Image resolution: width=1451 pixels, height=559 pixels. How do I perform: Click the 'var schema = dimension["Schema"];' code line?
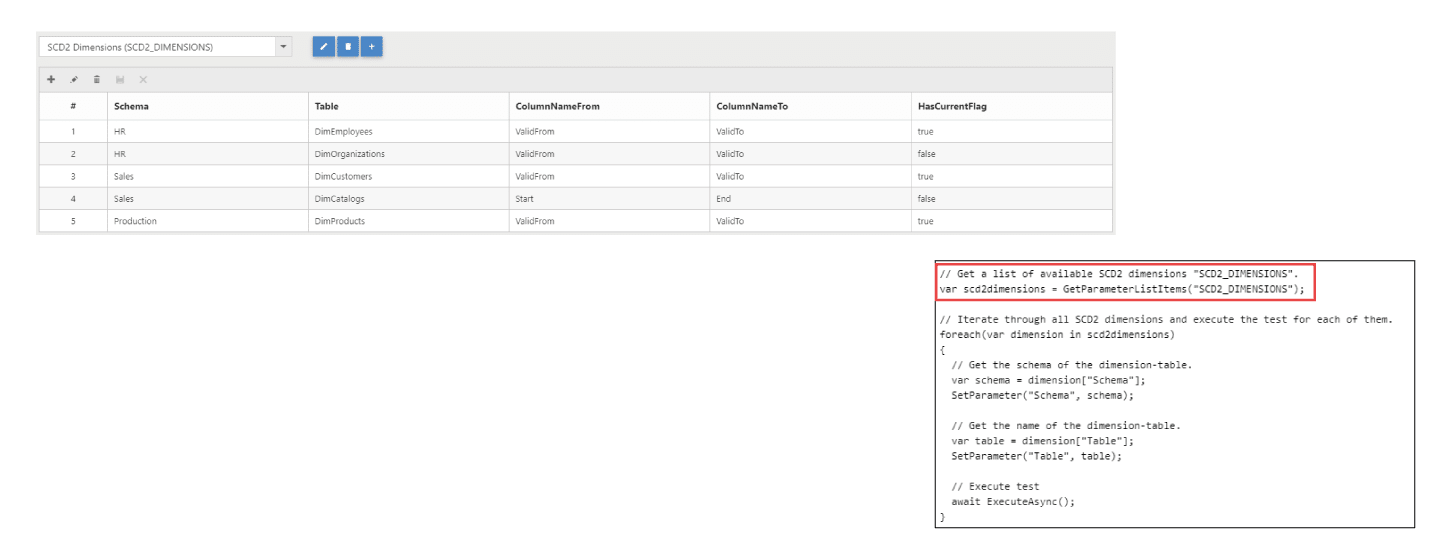pyautogui.click(x=1048, y=380)
